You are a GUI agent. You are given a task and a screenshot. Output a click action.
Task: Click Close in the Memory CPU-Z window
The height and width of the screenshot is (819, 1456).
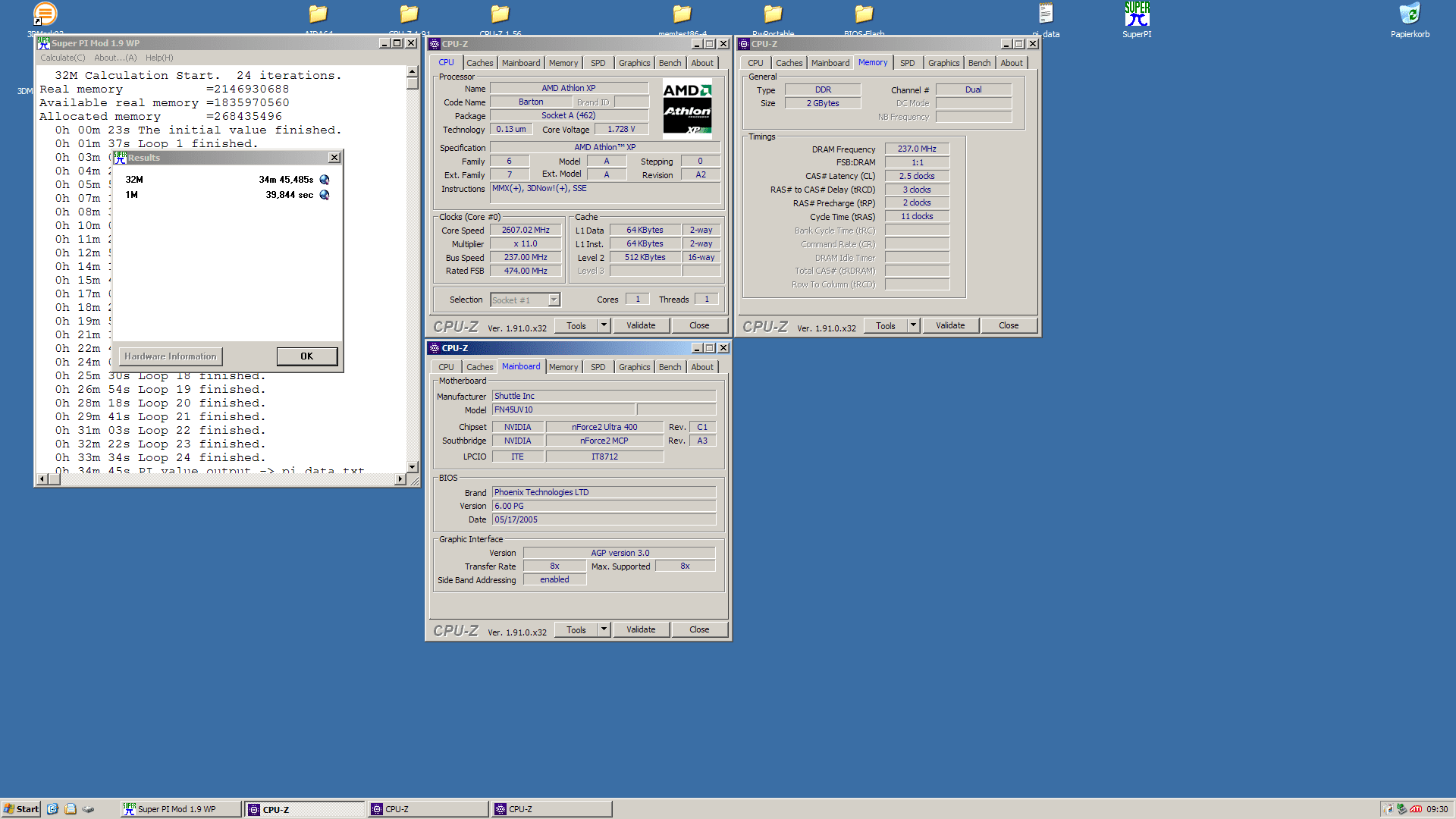pyautogui.click(x=1009, y=325)
